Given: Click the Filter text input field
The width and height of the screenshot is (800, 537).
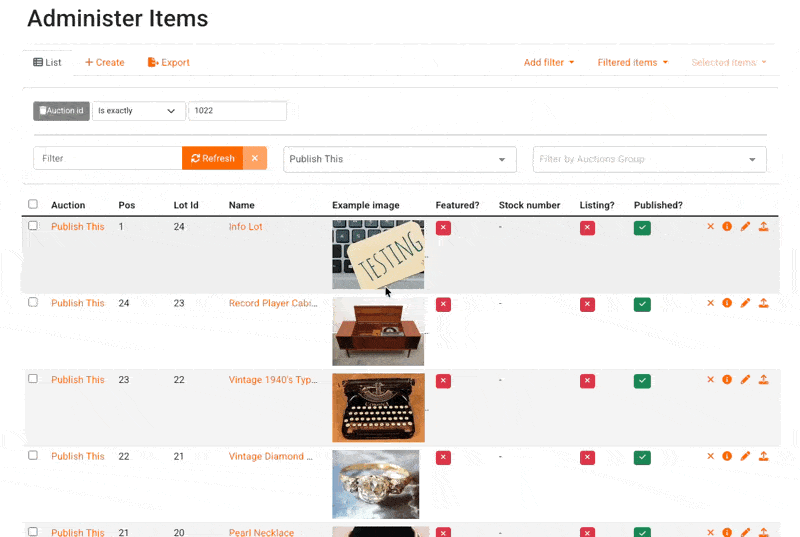Looking at the screenshot, I should (x=108, y=159).
